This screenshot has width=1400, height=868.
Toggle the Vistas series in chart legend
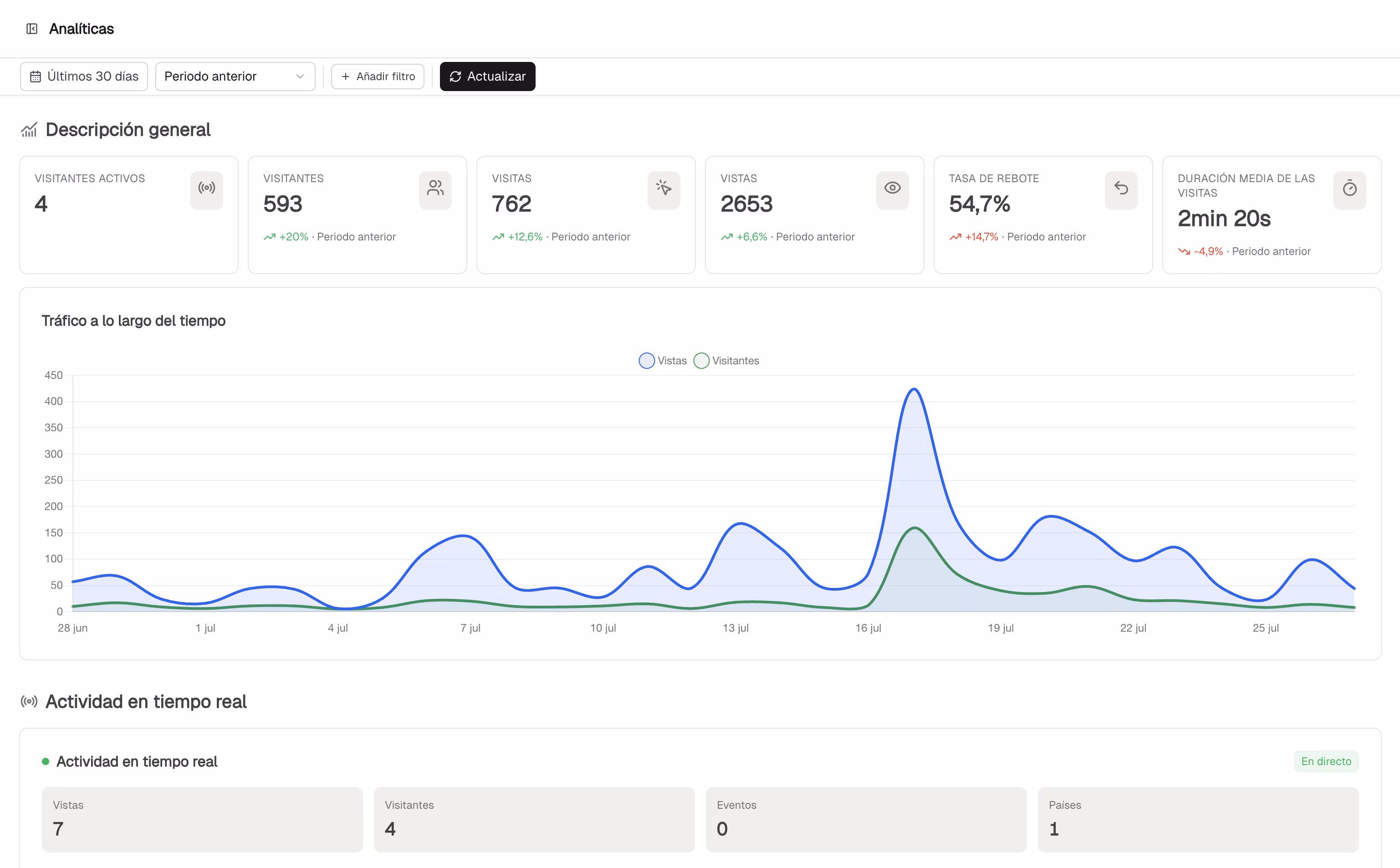pos(662,361)
